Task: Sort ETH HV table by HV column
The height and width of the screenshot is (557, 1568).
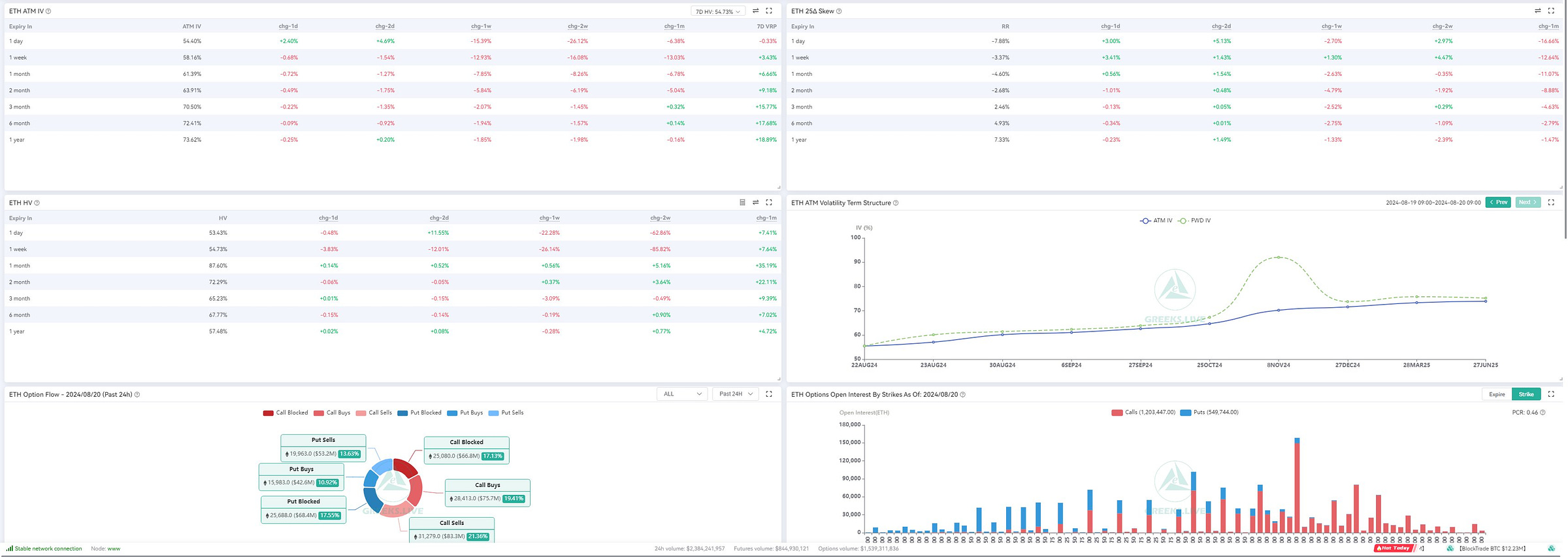Action: pos(223,218)
